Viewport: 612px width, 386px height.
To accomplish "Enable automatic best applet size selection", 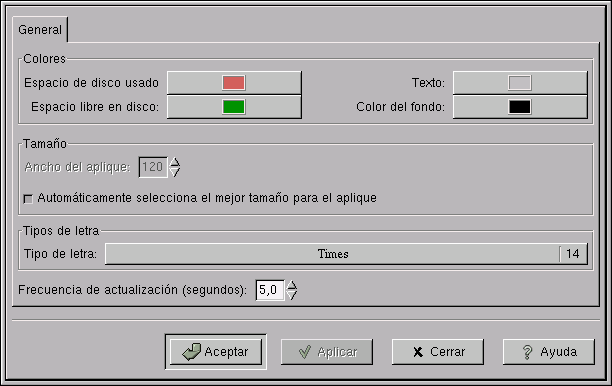I will pyautogui.click(x=28, y=199).
